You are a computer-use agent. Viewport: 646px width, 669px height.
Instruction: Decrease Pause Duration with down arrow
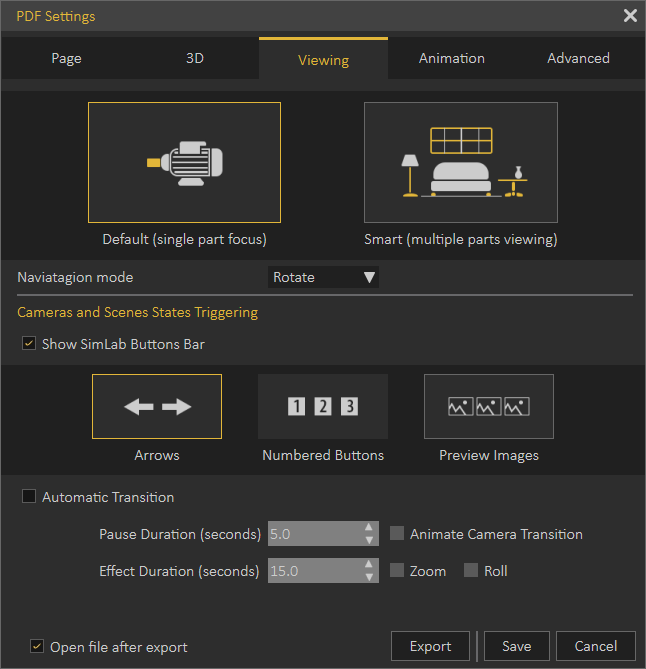369,540
